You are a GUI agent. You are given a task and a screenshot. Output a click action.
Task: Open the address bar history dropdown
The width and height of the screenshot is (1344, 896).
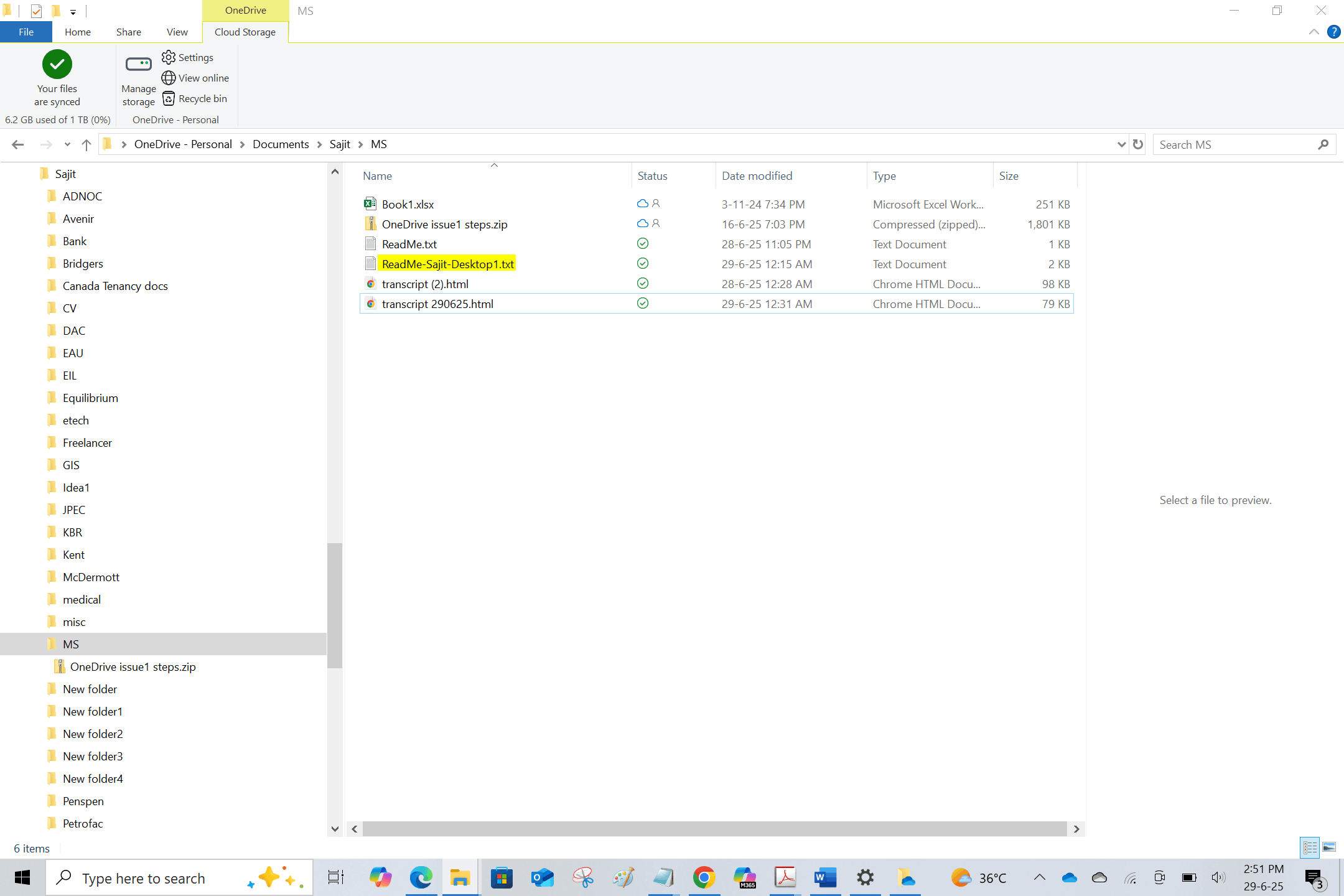tap(1121, 144)
